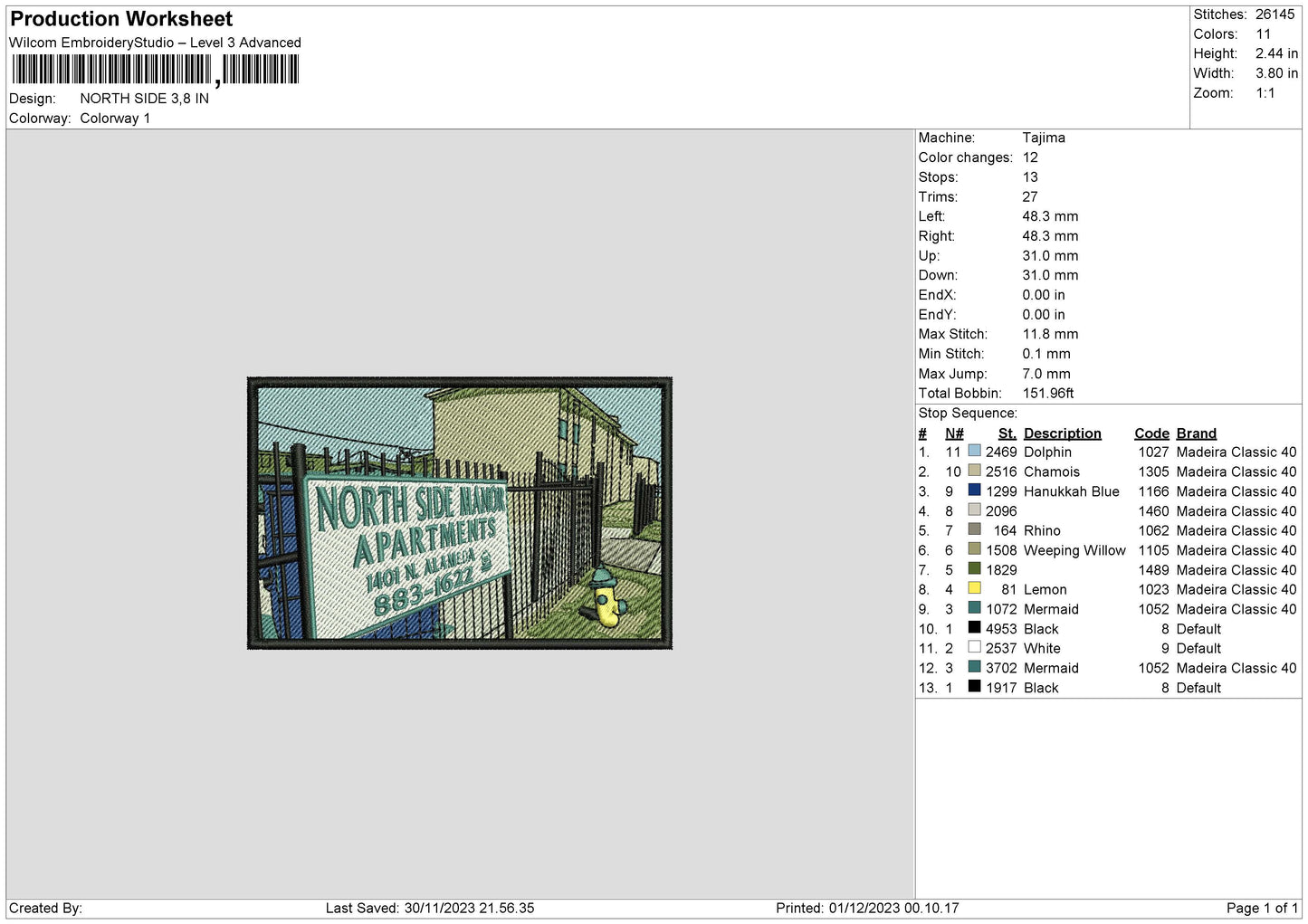
Task: Click the Mermaid swatch in row 9
Action: point(974,608)
